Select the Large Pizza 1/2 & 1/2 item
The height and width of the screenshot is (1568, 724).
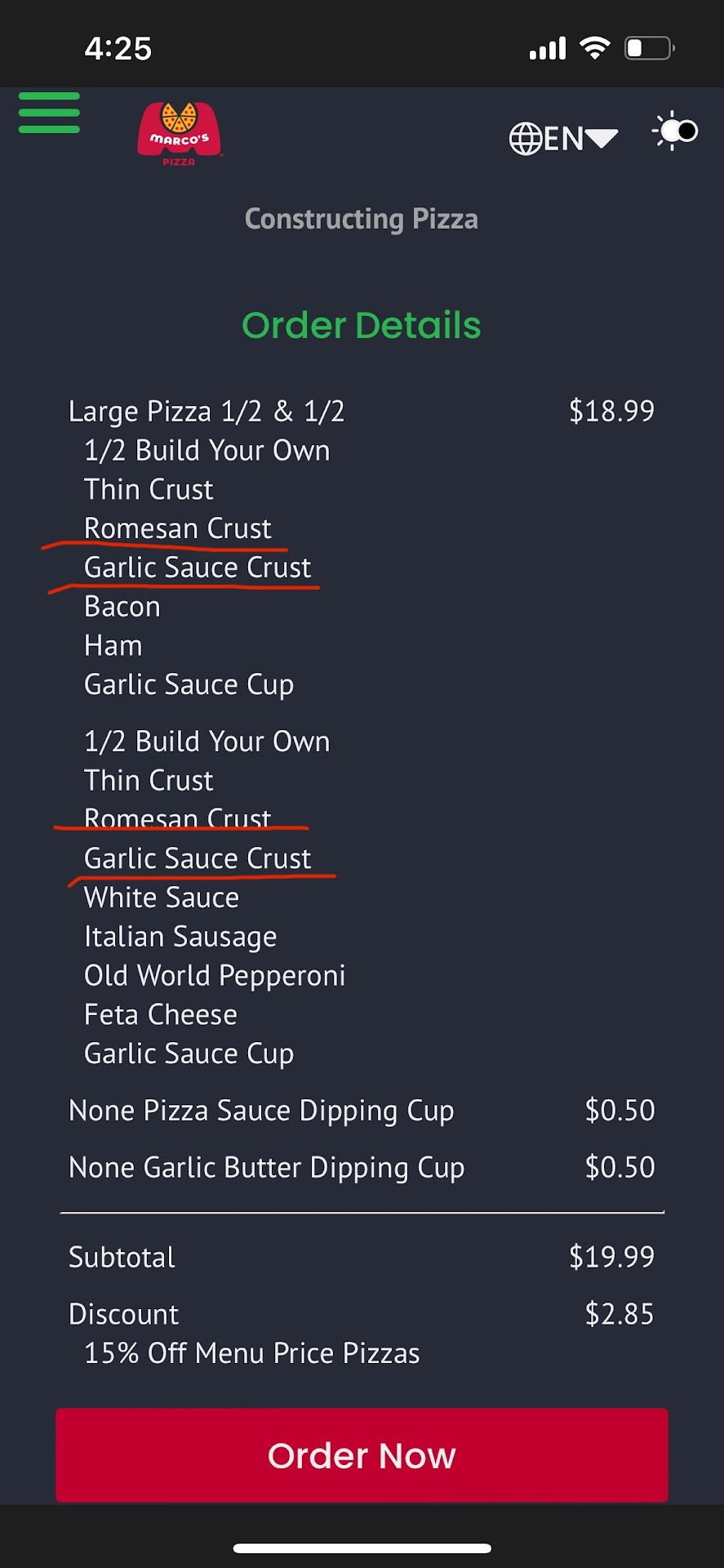(x=207, y=412)
